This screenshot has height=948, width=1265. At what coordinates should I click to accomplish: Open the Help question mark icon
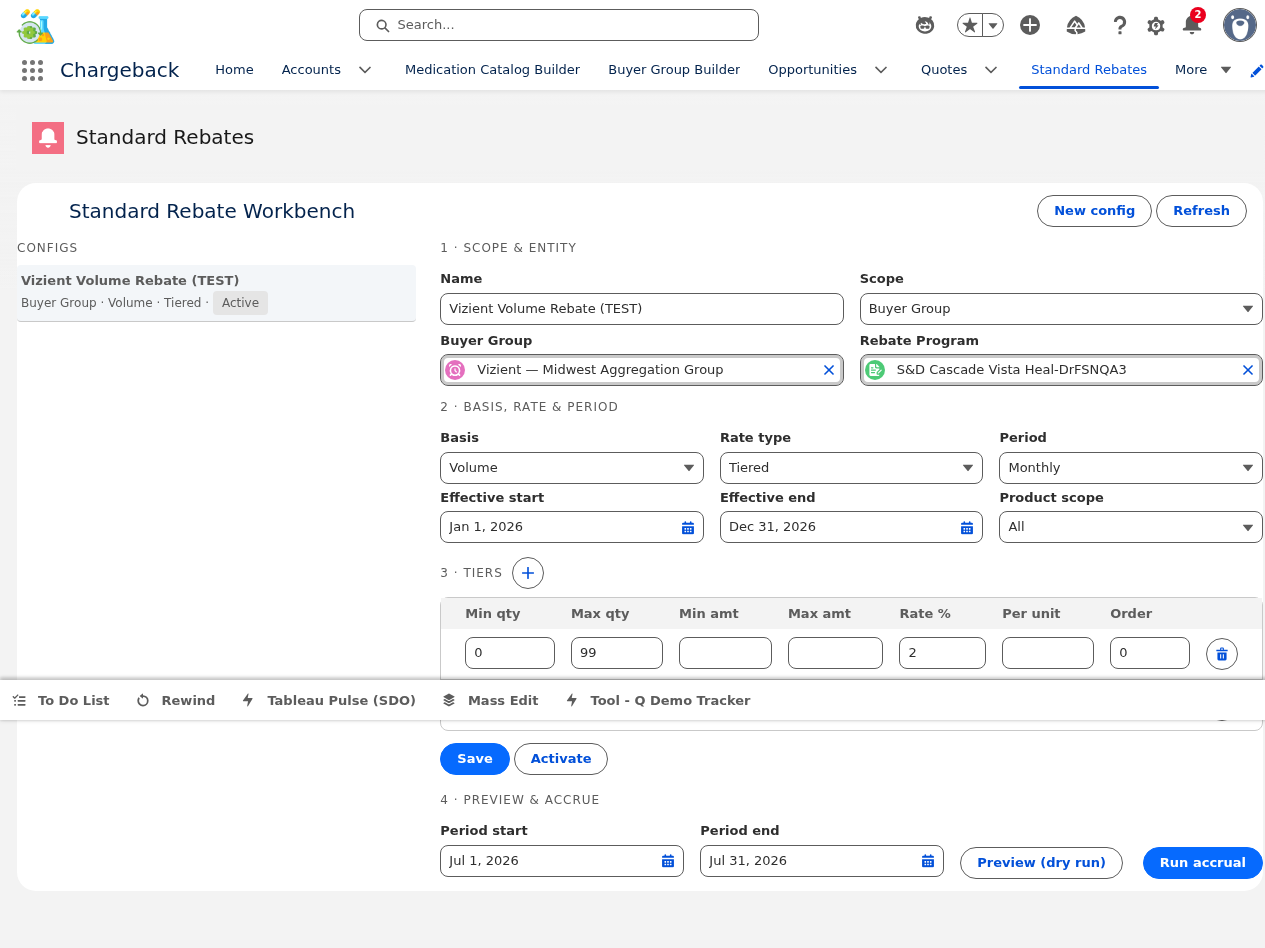1120,25
